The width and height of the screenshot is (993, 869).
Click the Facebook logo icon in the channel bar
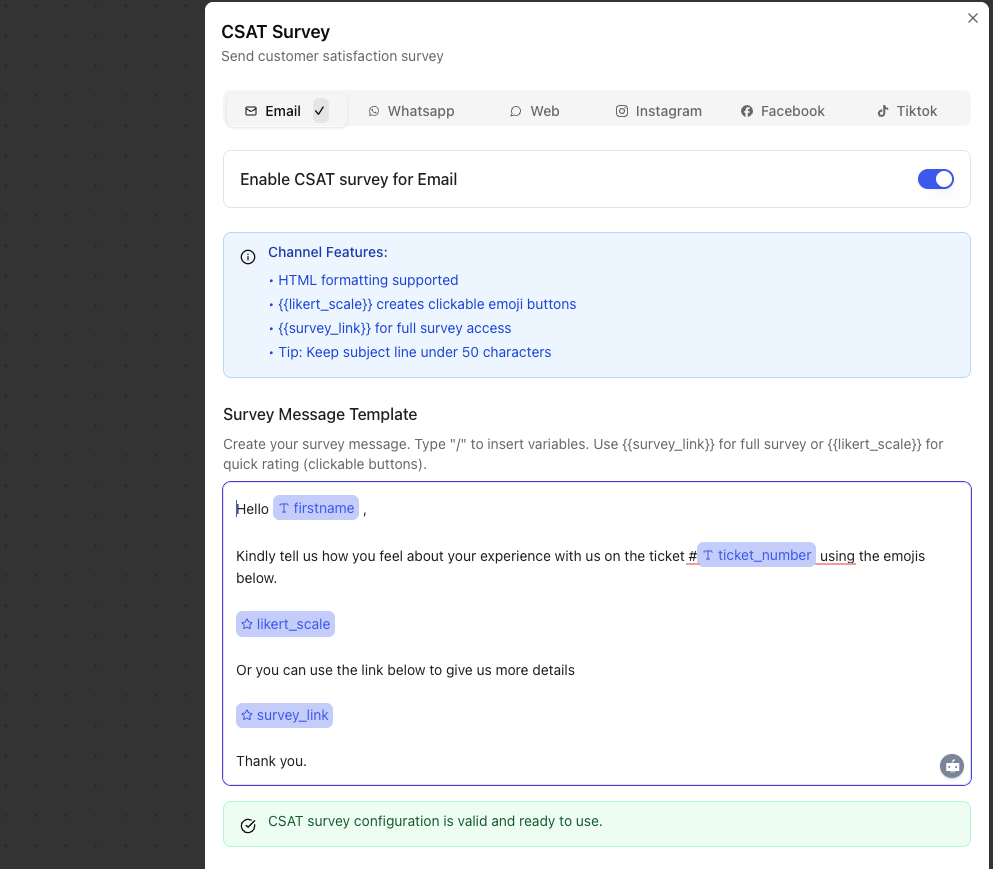click(747, 111)
